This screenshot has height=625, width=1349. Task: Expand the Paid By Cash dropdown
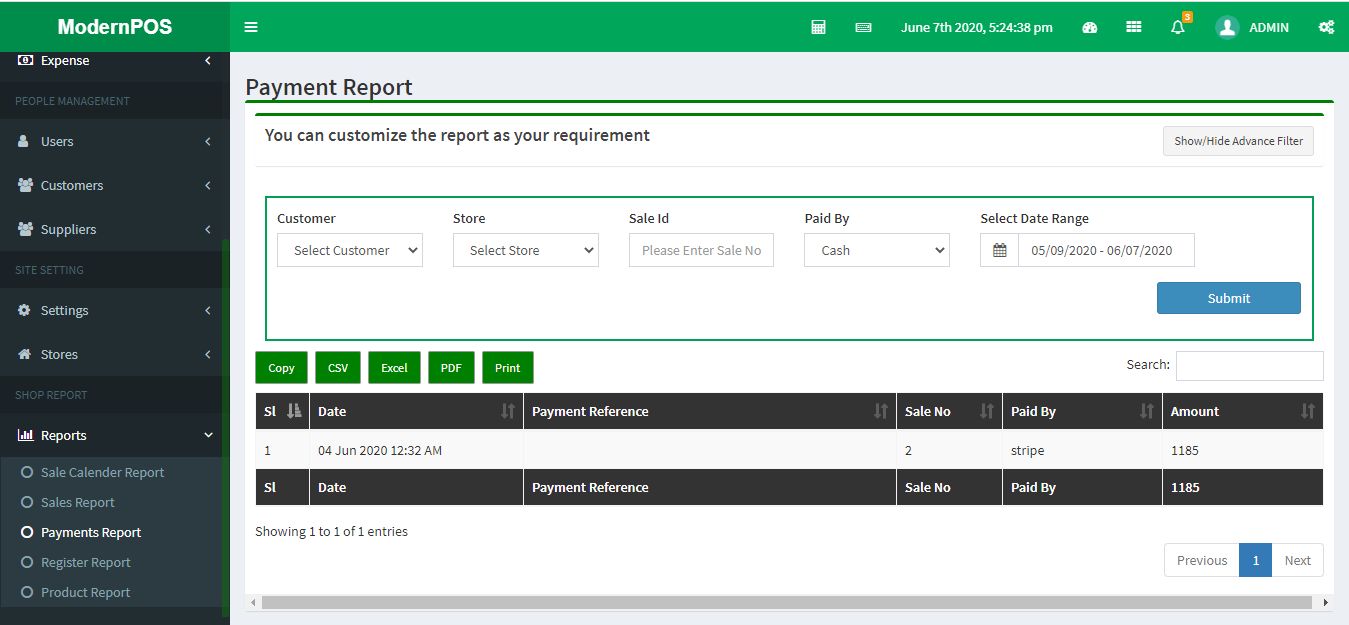click(876, 250)
